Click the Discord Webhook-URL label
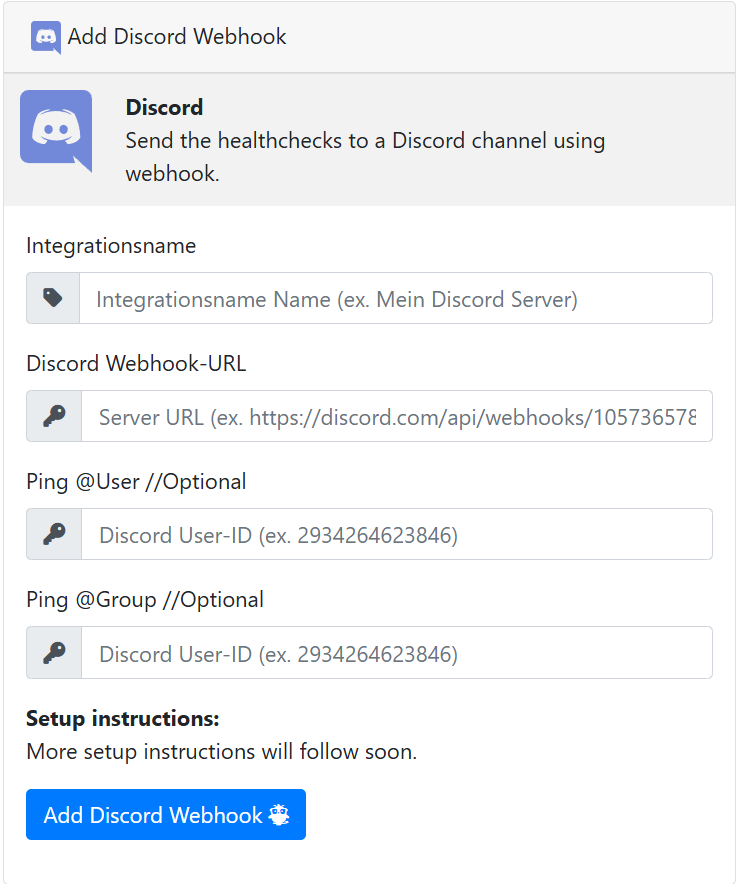737x884 pixels. click(x=136, y=364)
